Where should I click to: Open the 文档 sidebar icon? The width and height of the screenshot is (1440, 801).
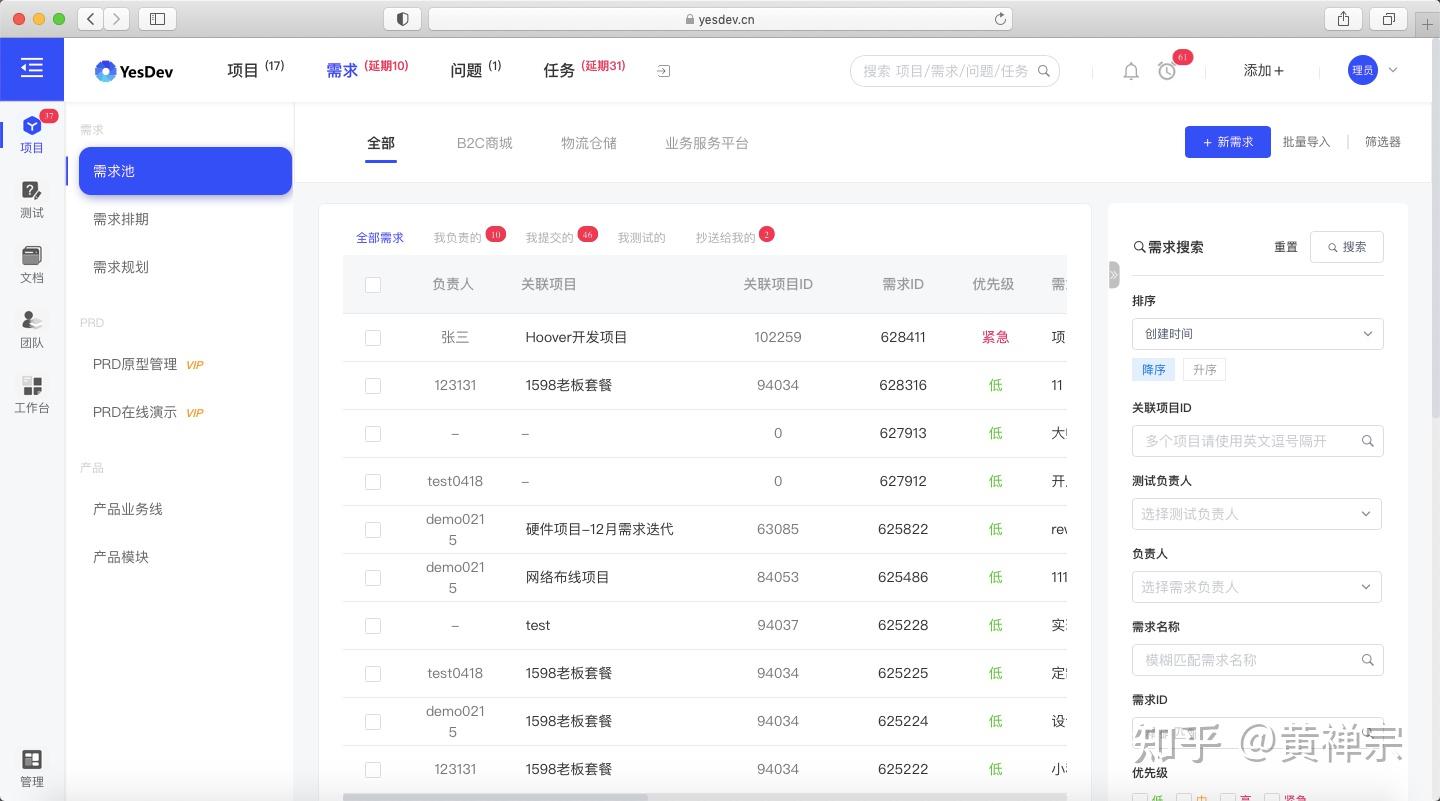pos(32,264)
